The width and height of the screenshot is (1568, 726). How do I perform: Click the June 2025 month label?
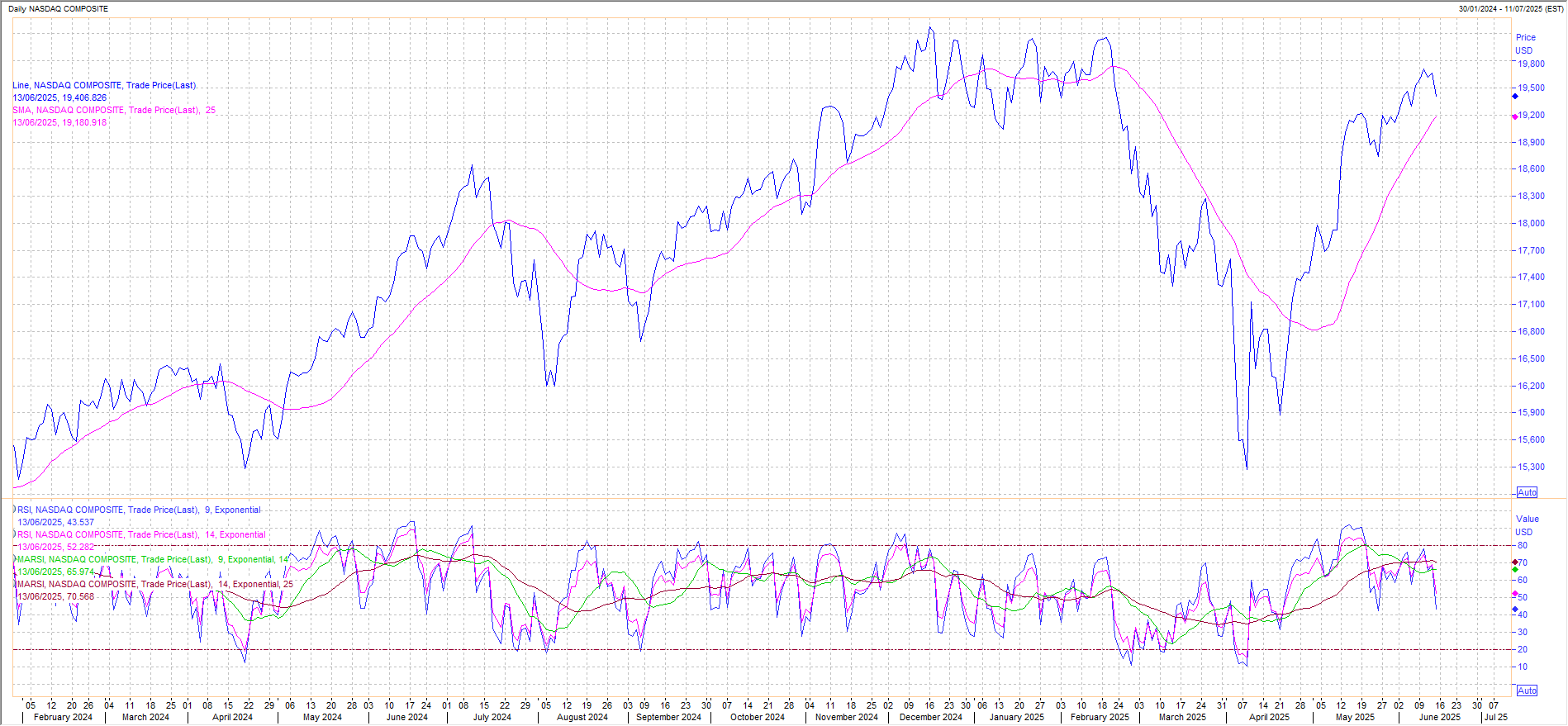pyautogui.click(x=1440, y=717)
